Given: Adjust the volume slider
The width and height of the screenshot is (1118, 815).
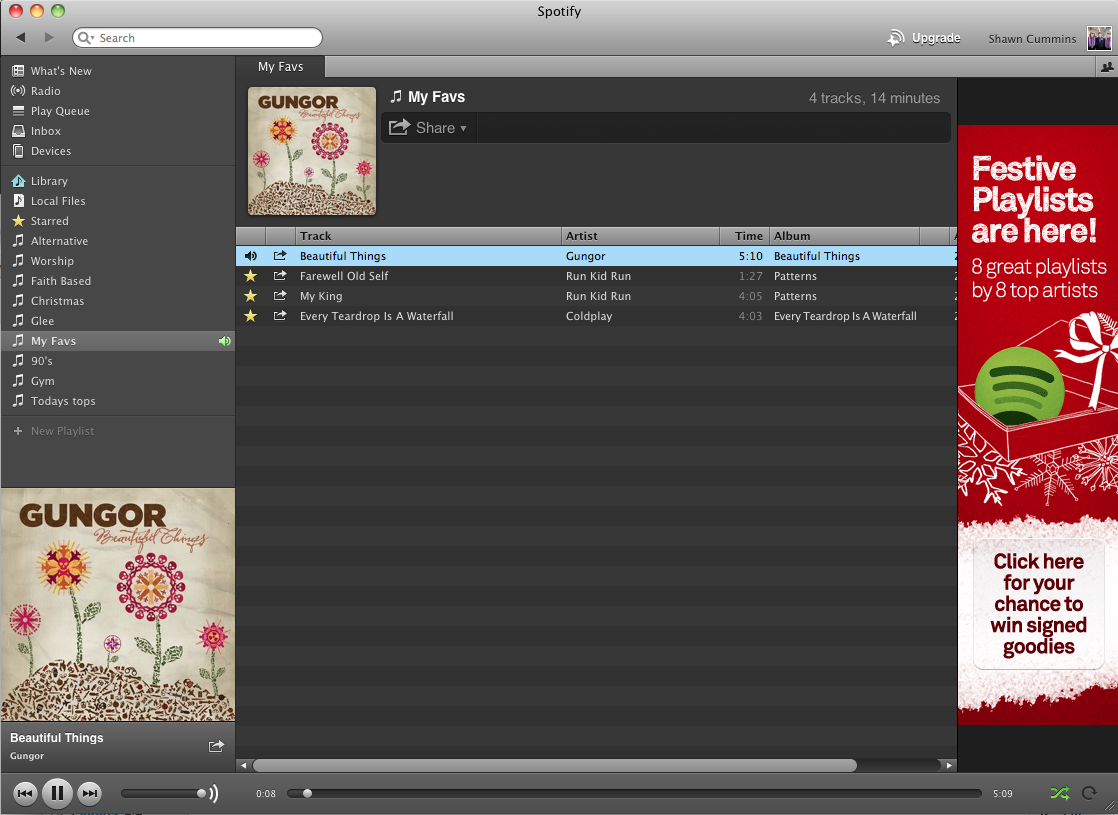Looking at the screenshot, I should pos(163,793).
